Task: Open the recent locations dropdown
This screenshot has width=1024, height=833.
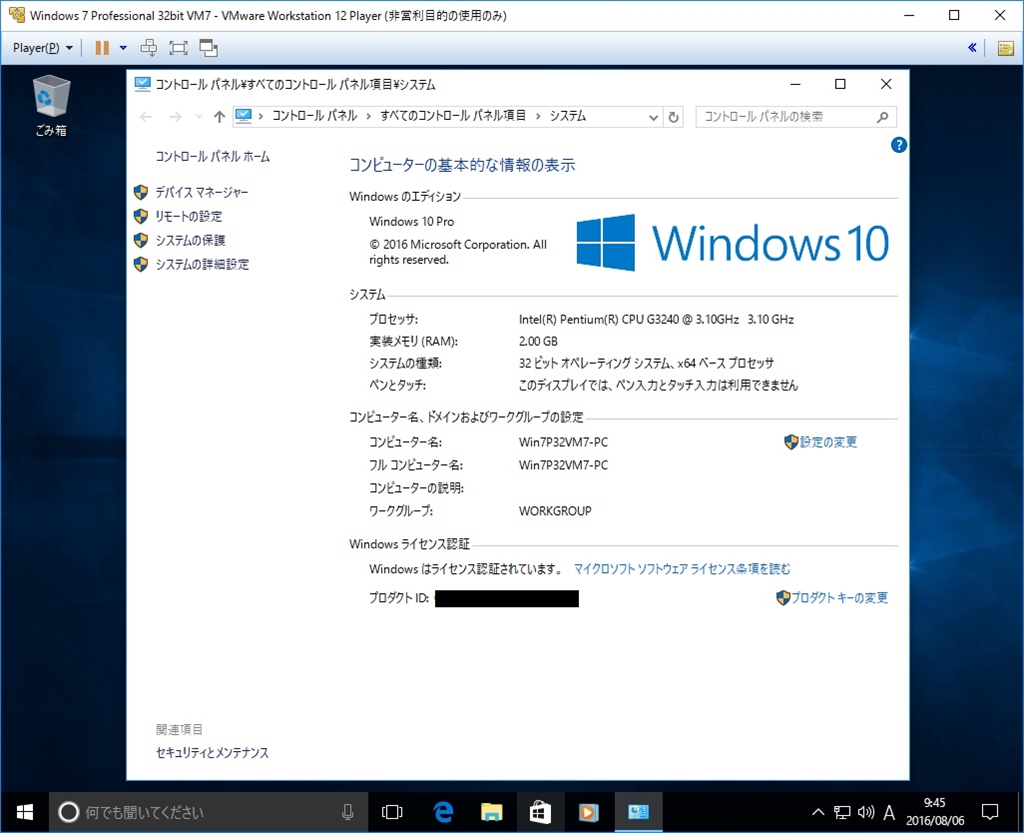Action: click(199, 117)
